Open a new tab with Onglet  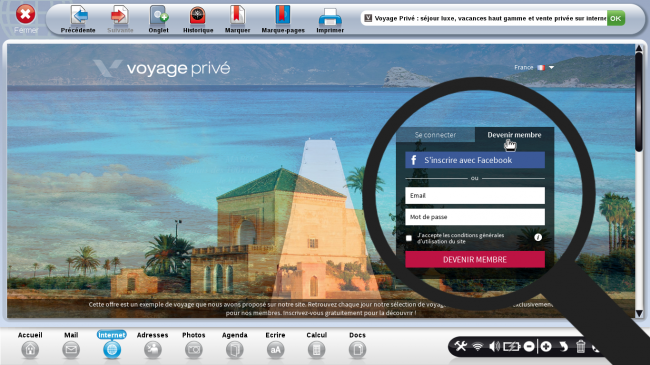click(158, 19)
